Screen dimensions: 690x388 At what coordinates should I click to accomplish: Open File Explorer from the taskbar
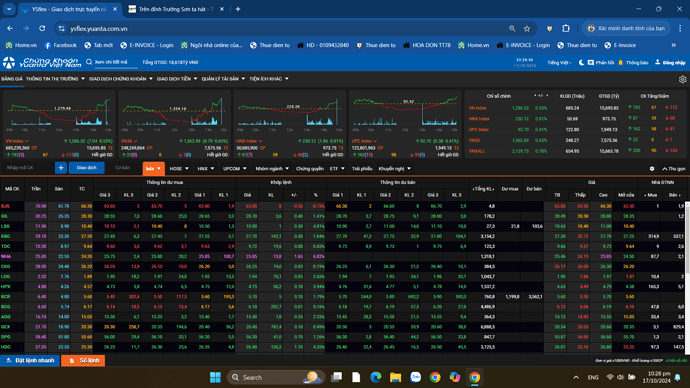(395, 377)
